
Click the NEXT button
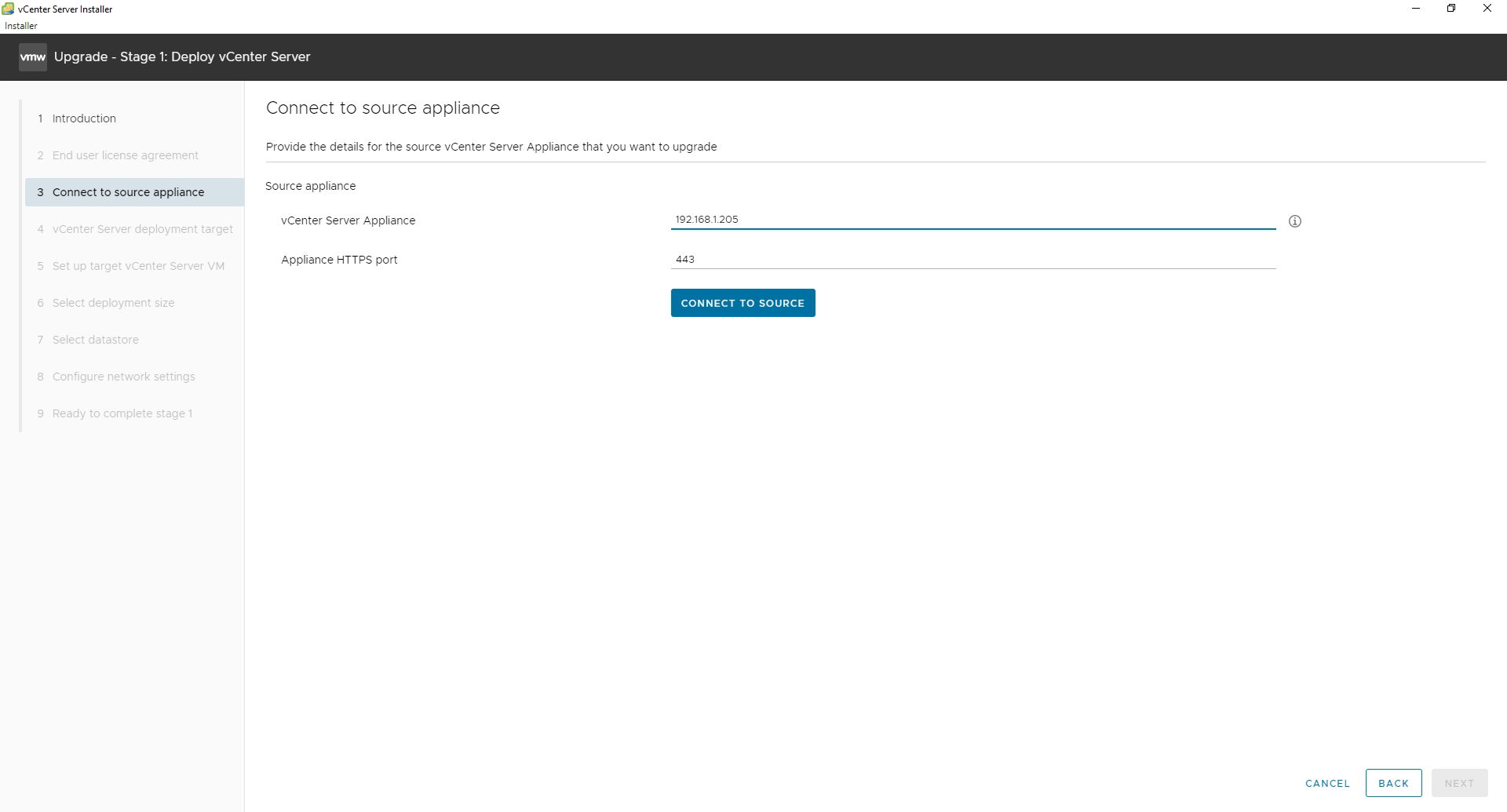[1459, 783]
